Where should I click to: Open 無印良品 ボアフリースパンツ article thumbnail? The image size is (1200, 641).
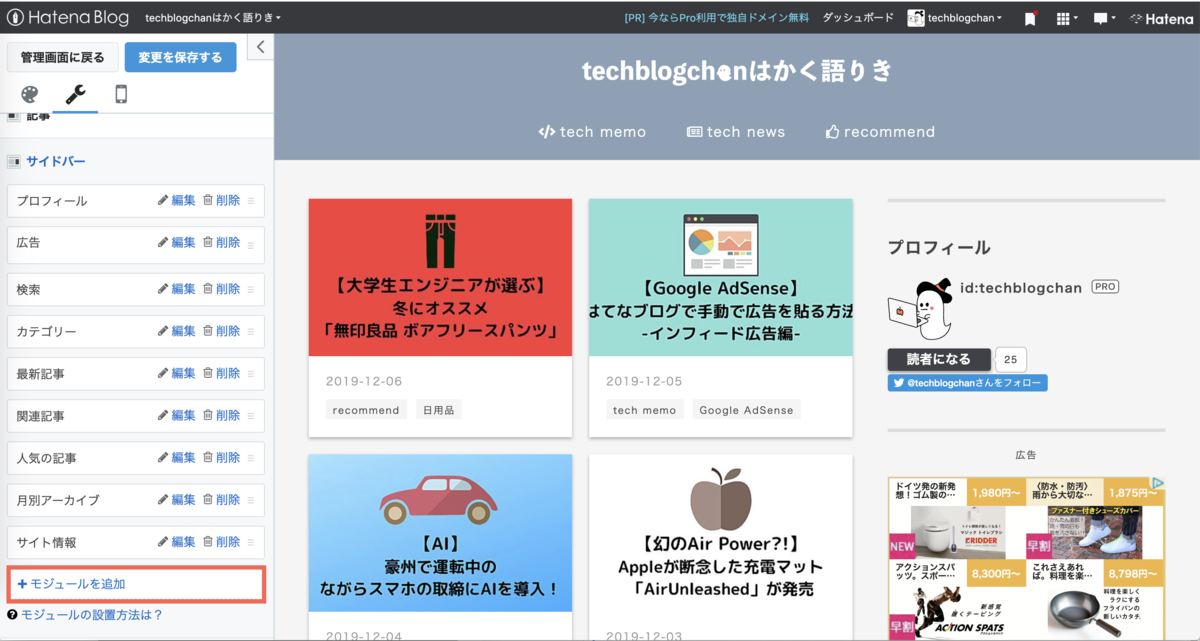coord(440,277)
